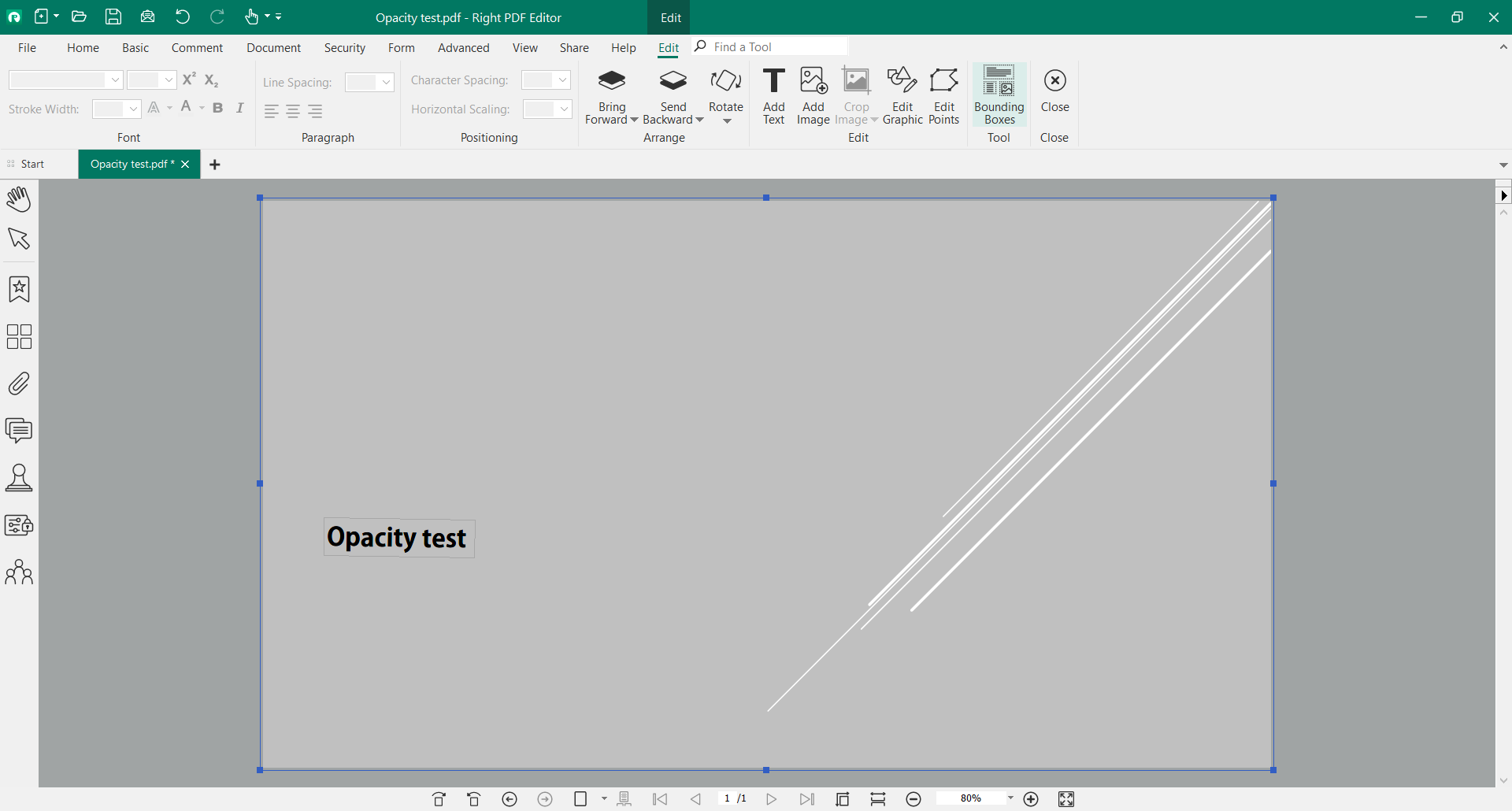Viewport: 1512px width, 811px height.
Task: Open the Security tab
Action: pos(344,47)
